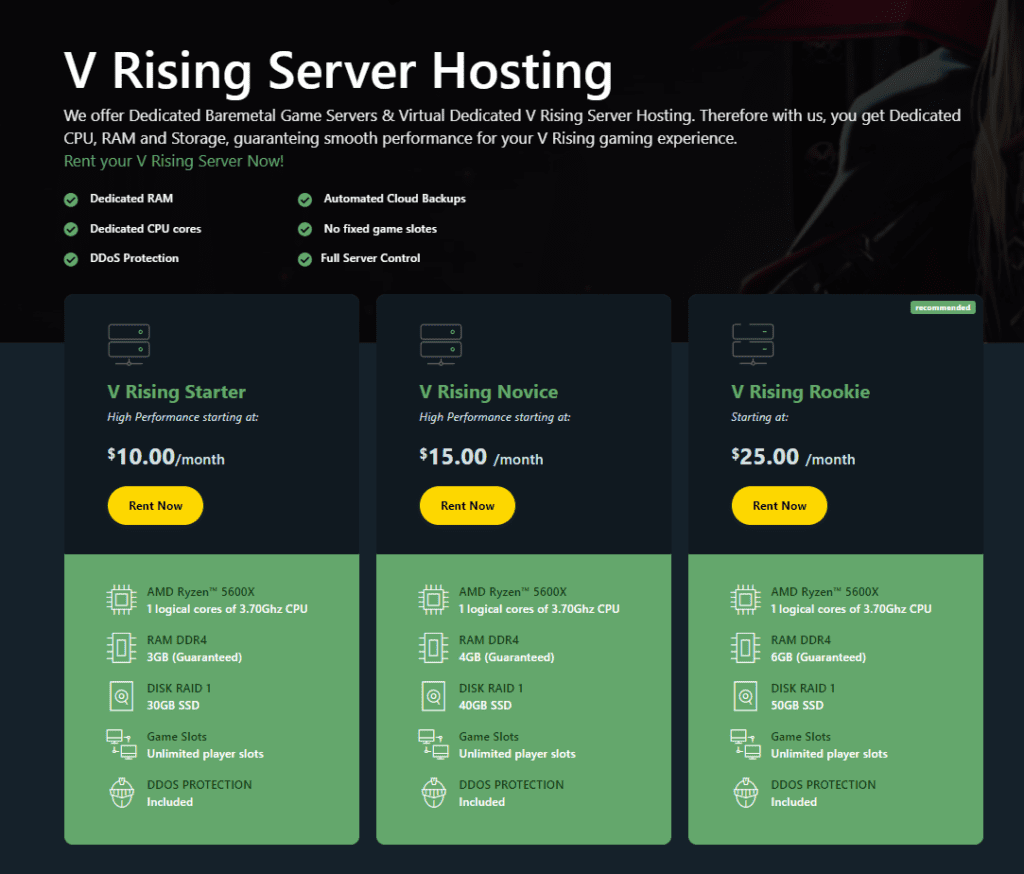Click the CPU chip icon in Starter plan
The image size is (1024, 874).
click(x=121, y=600)
